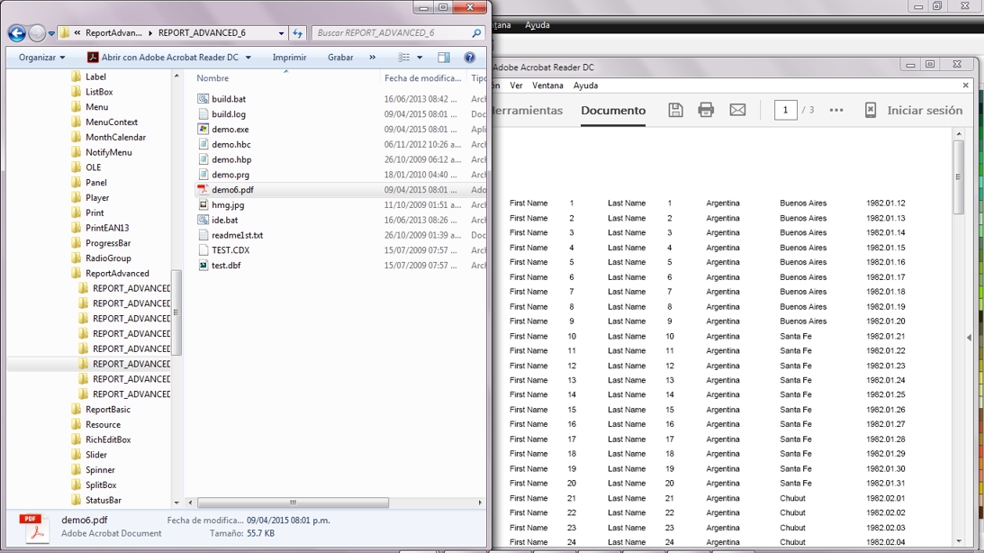The height and width of the screenshot is (553, 984).
Task: Open the Ventana menu in Acrobat Reader
Action: (547, 85)
